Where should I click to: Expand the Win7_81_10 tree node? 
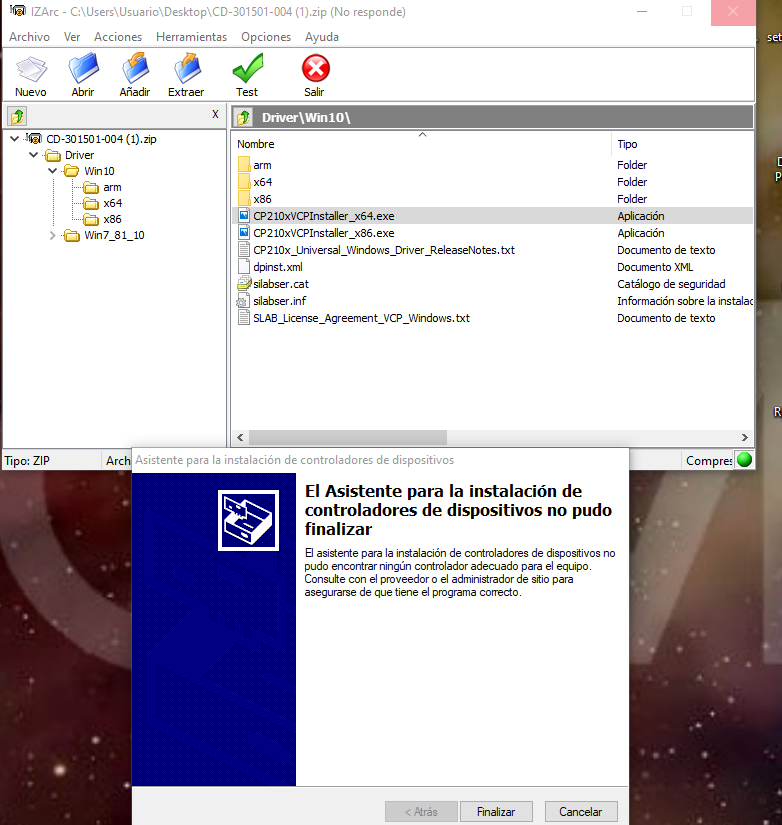(x=53, y=235)
